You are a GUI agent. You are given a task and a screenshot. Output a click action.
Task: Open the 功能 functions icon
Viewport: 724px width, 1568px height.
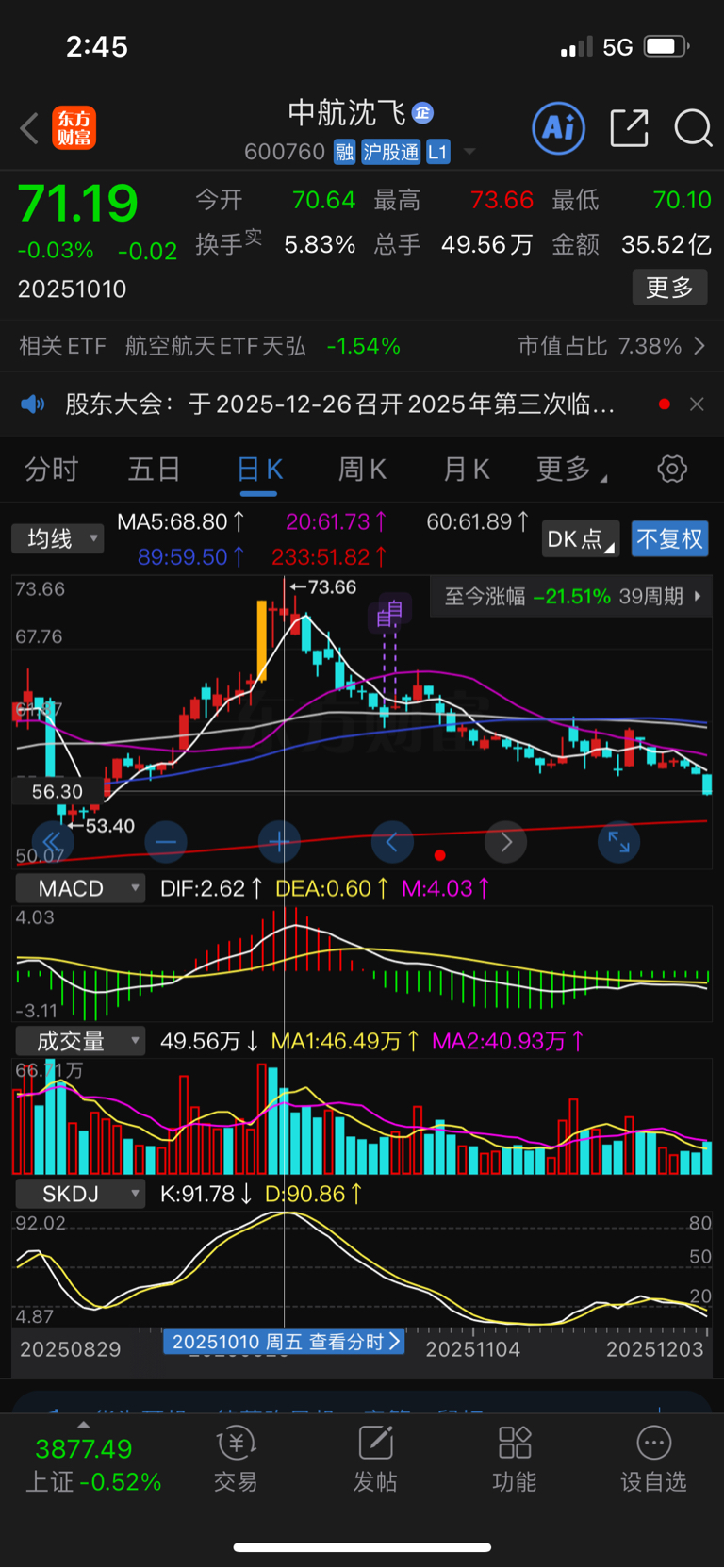click(515, 1460)
